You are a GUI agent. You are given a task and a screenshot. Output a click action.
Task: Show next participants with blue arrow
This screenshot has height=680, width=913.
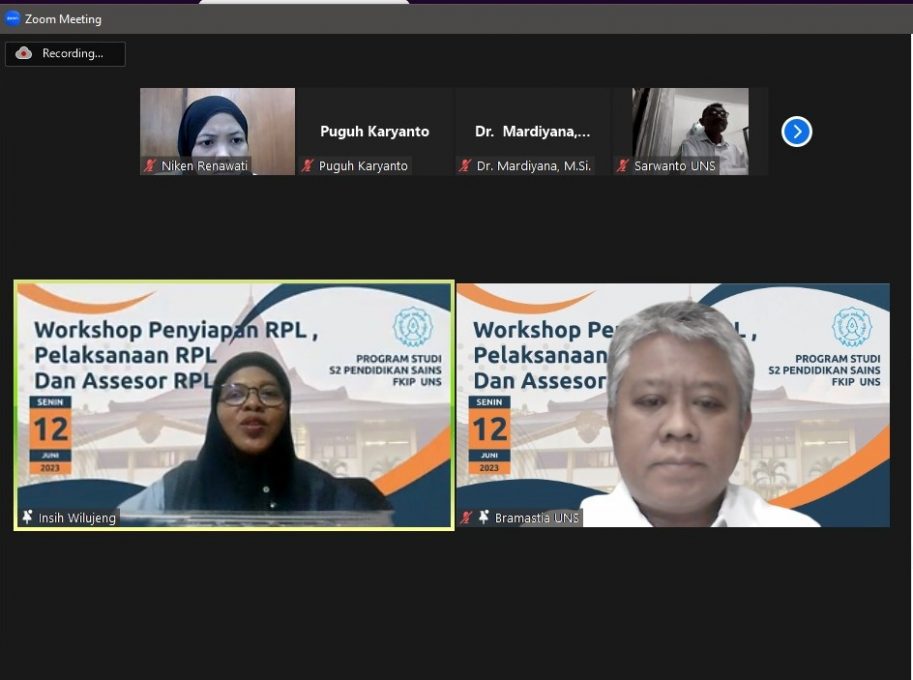coord(796,132)
